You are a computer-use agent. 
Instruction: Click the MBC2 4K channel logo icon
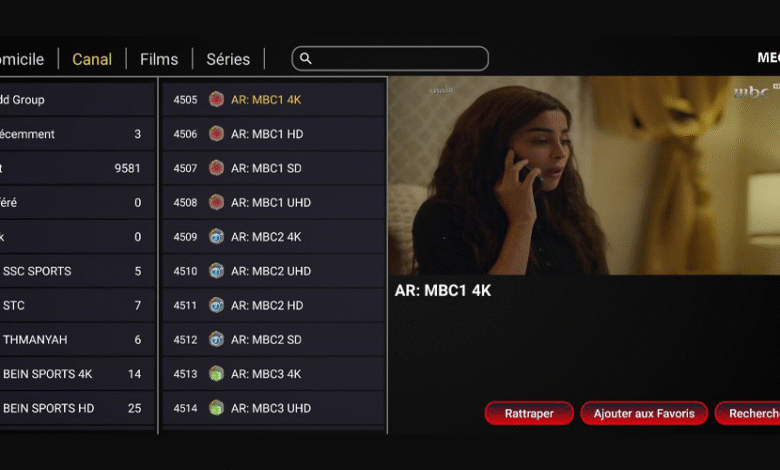[216, 237]
